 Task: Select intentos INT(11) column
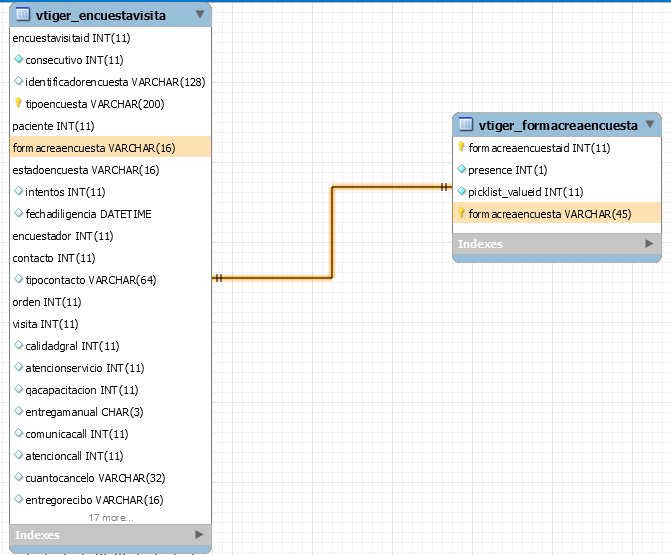click(110, 192)
